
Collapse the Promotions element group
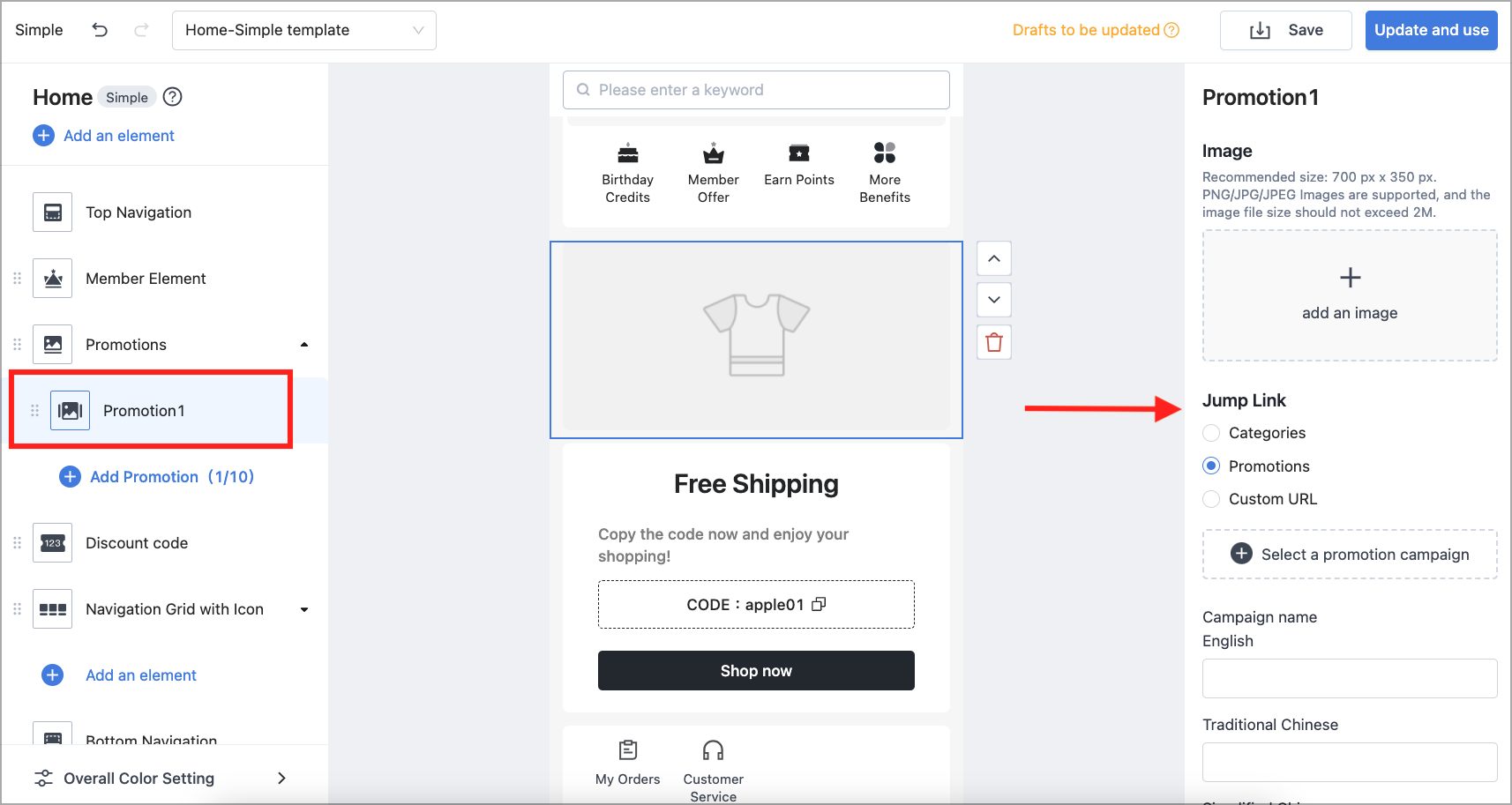click(x=304, y=345)
